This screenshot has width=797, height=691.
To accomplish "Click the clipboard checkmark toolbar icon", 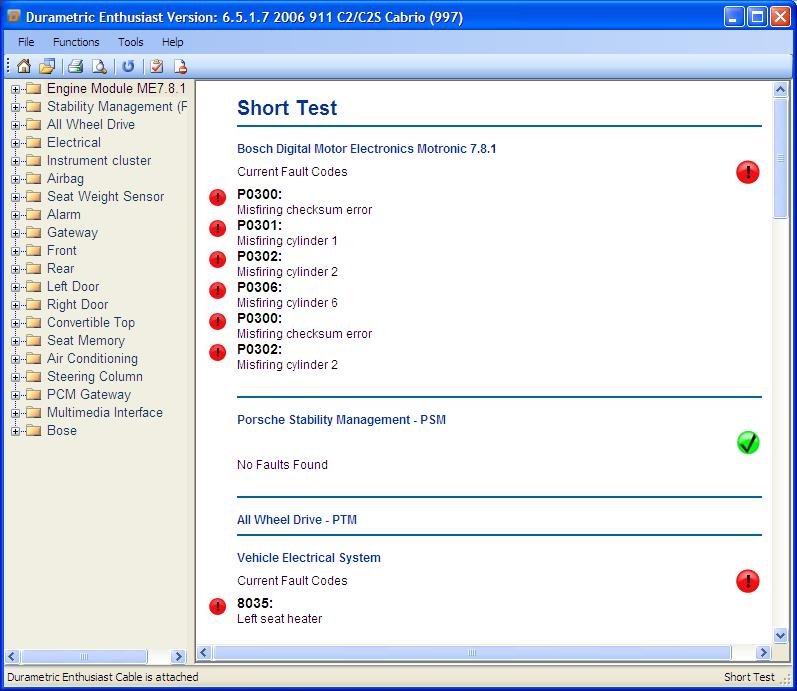I will click(x=157, y=66).
